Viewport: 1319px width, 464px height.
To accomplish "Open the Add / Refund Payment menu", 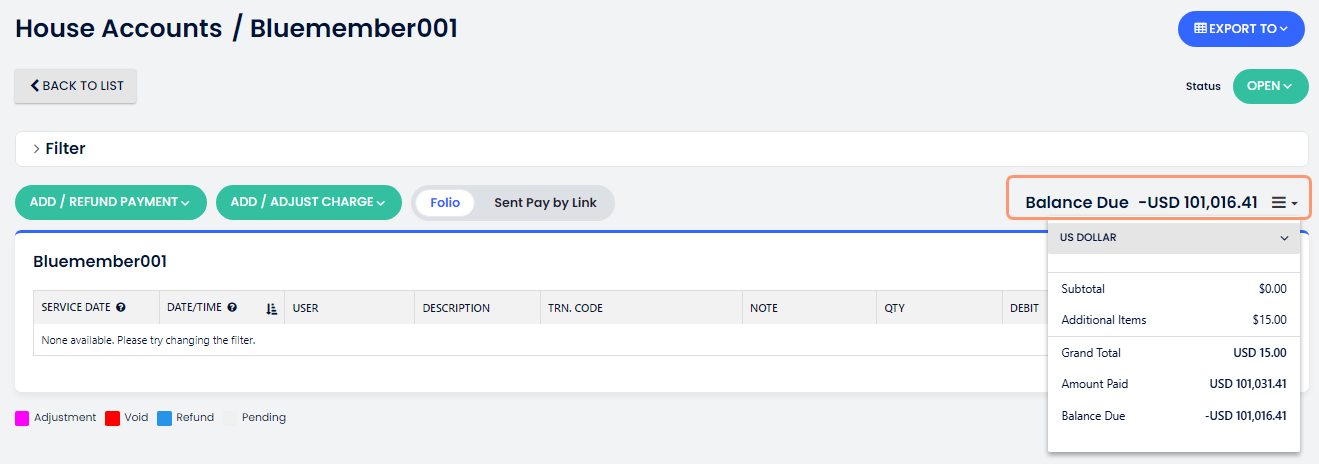I will point(110,202).
